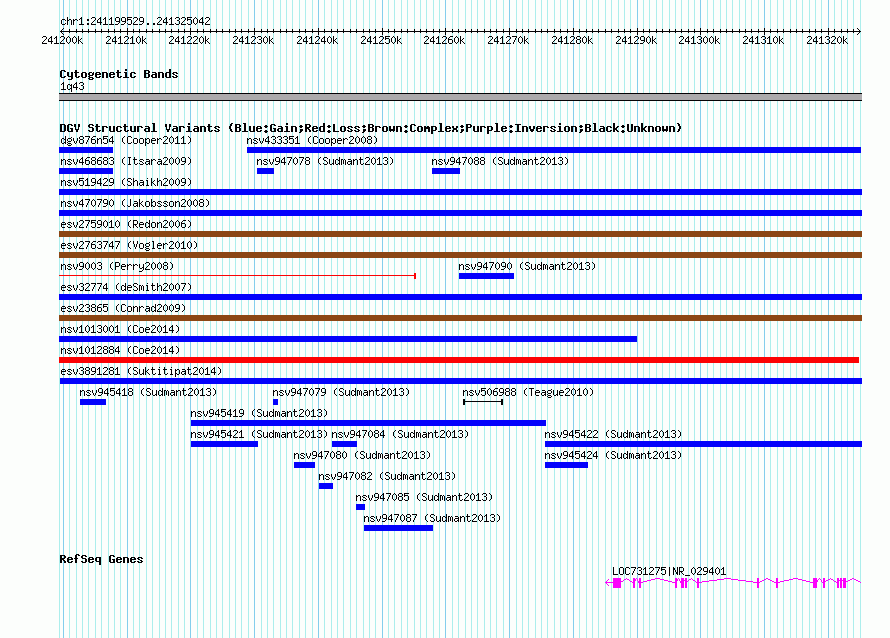Open the esv2763747 (Vogler2010) variant
Image resolution: width=890 pixels, height=638 pixels.
pyautogui.click(x=129, y=245)
